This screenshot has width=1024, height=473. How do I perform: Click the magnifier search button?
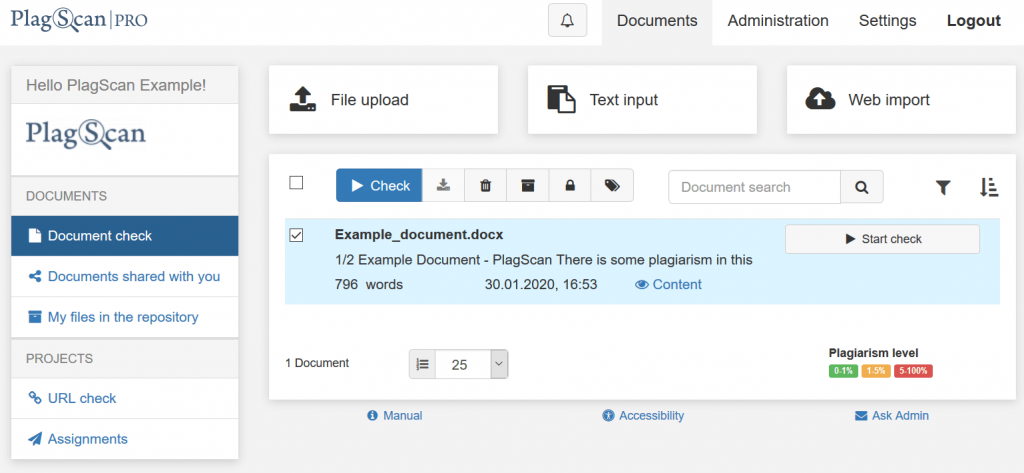861,188
